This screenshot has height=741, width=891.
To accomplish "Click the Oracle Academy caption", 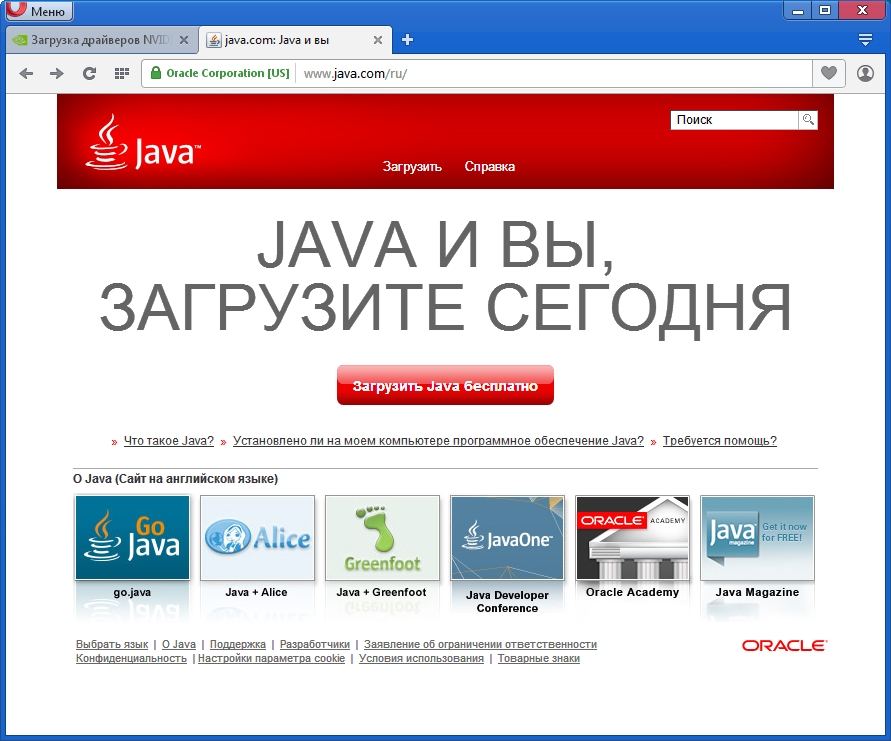I will tap(632, 592).
